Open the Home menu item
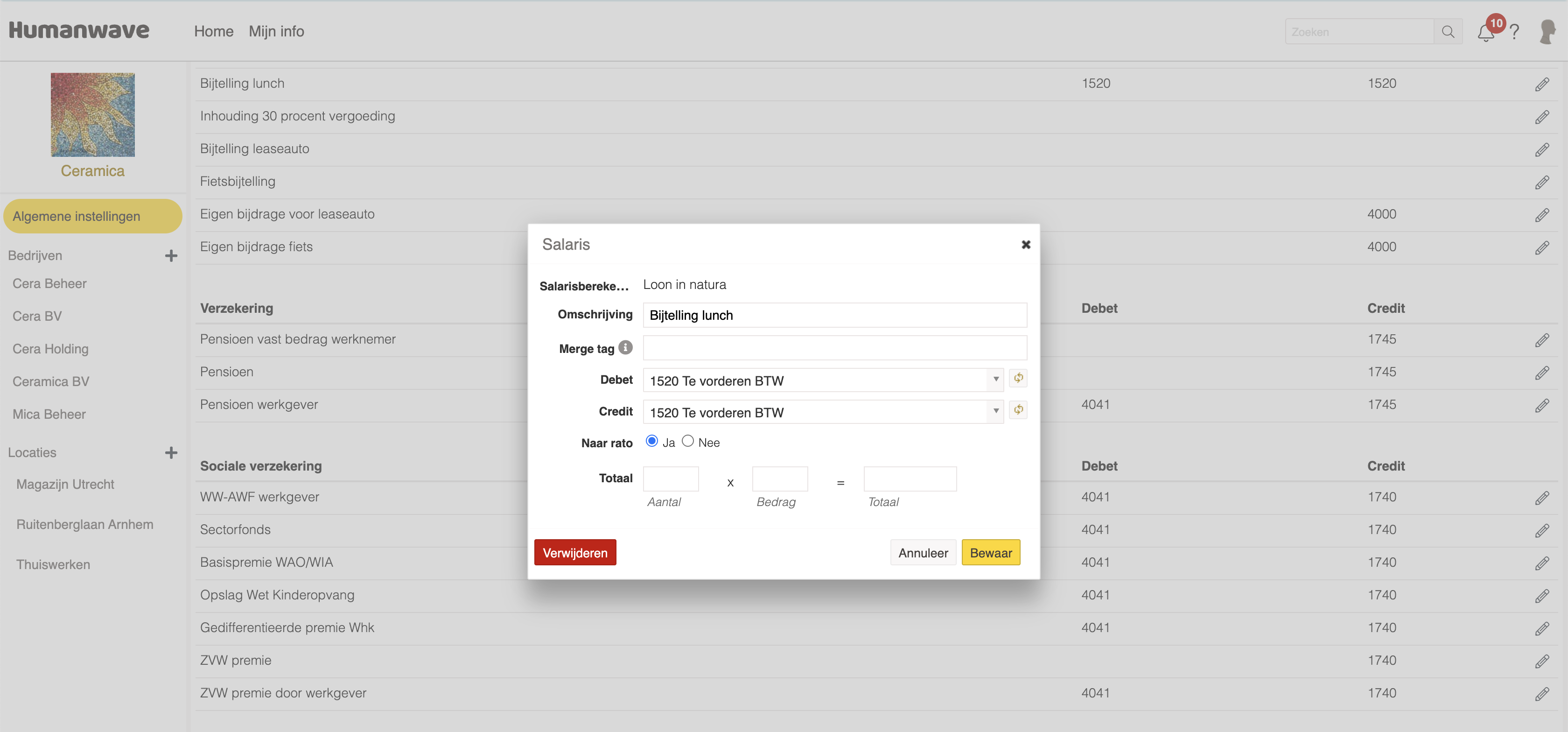1568x732 pixels. (x=214, y=31)
